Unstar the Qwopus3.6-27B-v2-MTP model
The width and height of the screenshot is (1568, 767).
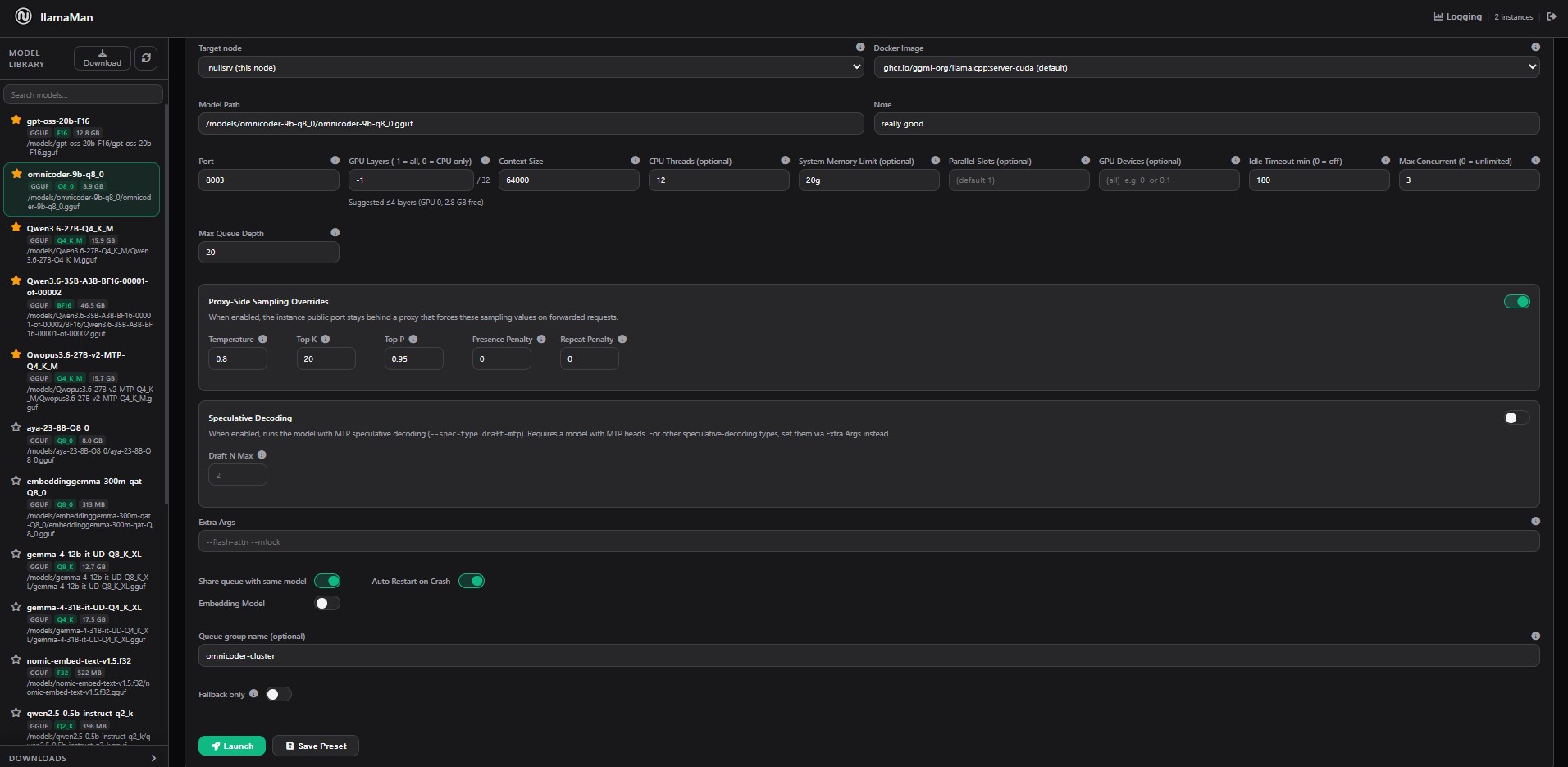(16, 354)
